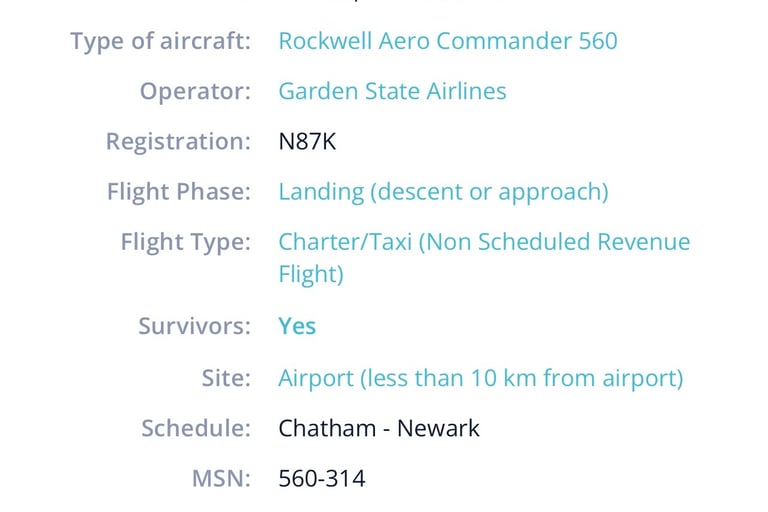Click the wrapped 'Flight)' link text
This screenshot has height=512, width=768.
pos(311,274)
